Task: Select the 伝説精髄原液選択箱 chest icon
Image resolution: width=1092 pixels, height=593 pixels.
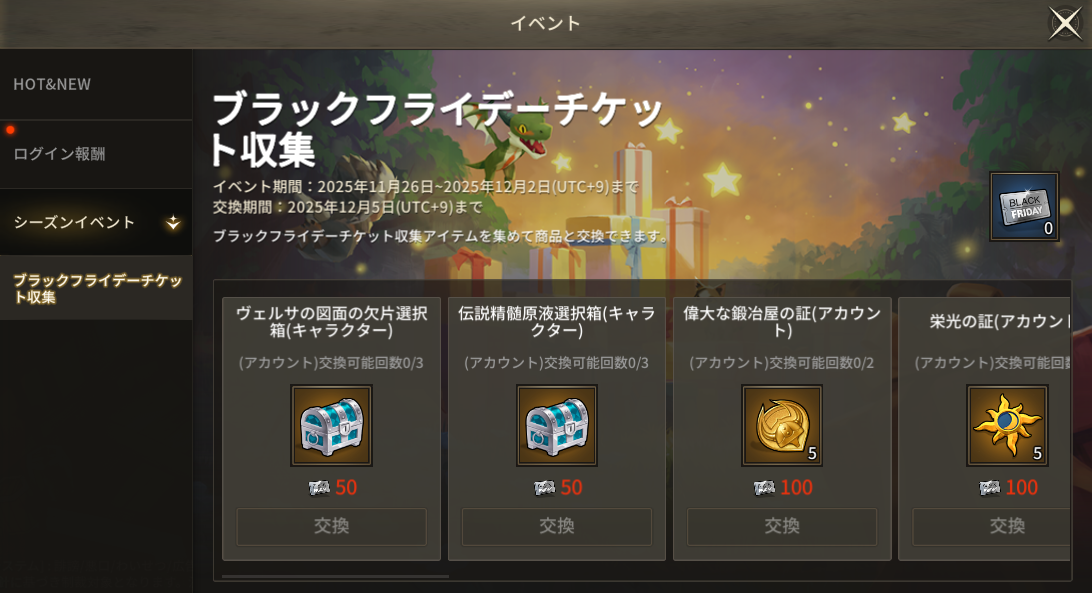Action: (x=556, y=425)
